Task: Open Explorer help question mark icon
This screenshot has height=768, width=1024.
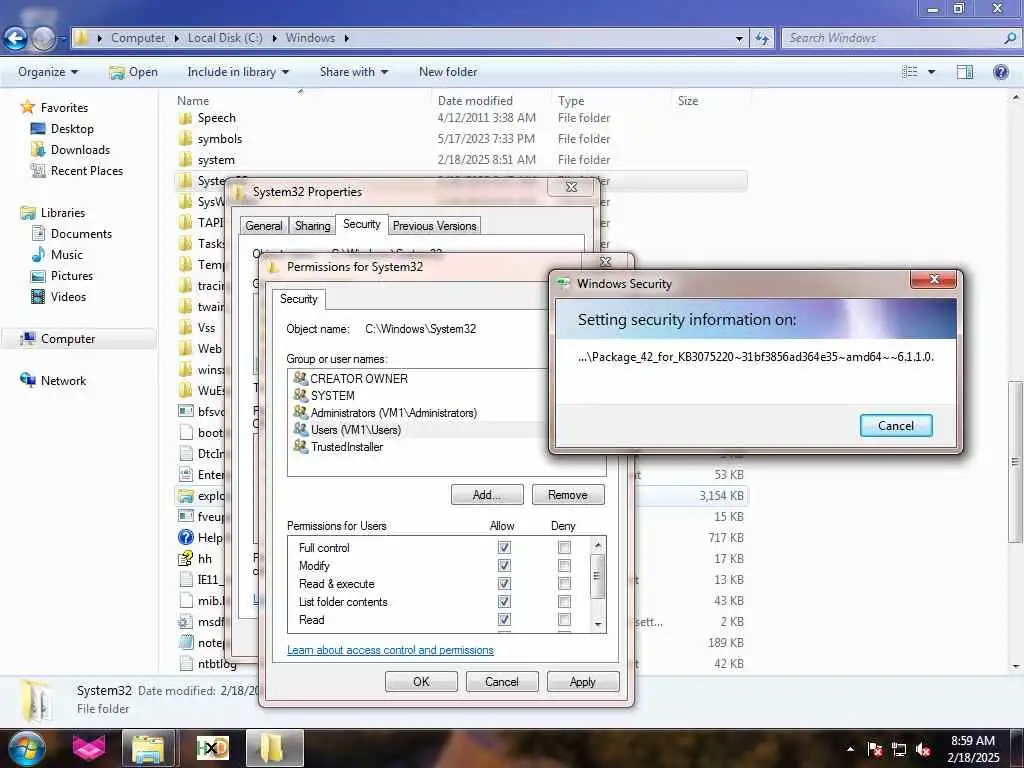Action: [x=1000, y=72]
